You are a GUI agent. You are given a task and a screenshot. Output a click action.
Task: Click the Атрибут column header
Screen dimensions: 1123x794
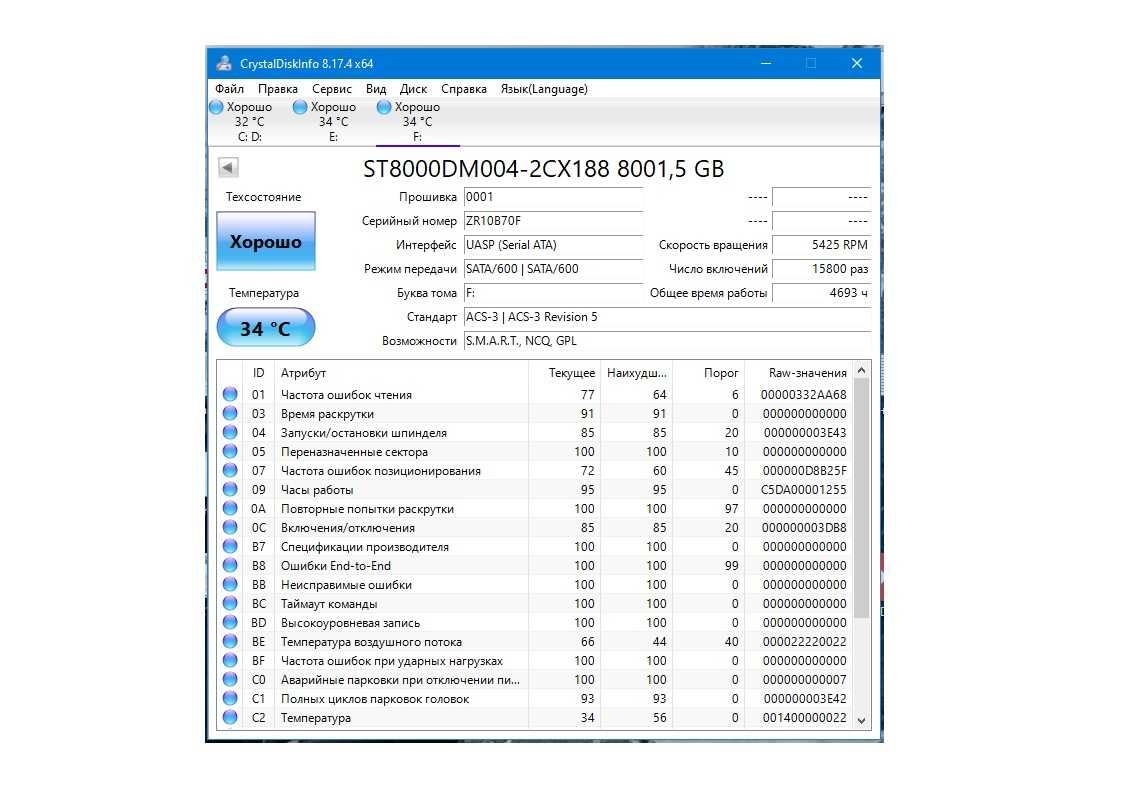pyautogui.click(x=401, y=372)
